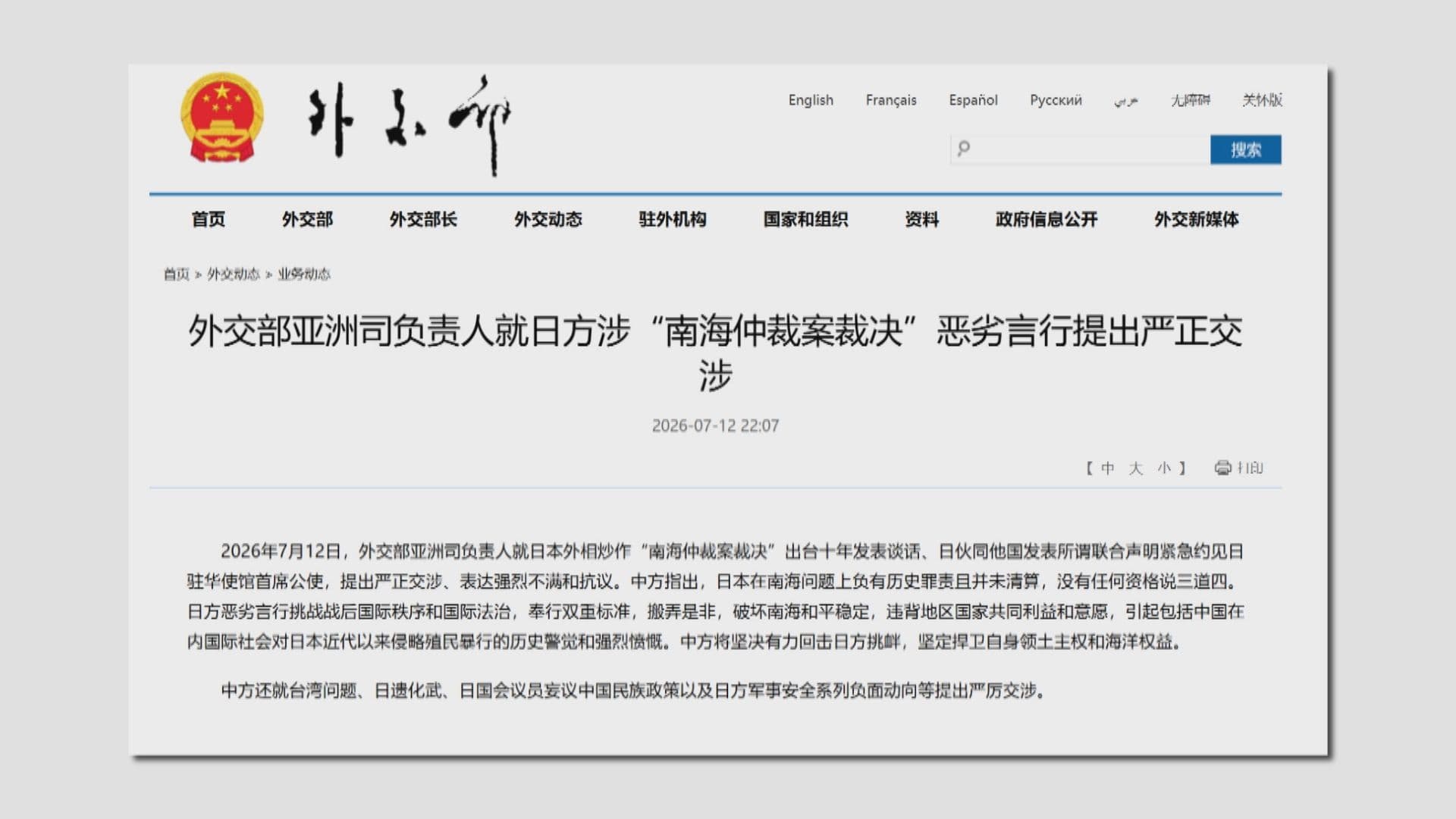
Task: Click the publish timestamp 2026-07-12 22:07
Action: (x=715, y=425)
